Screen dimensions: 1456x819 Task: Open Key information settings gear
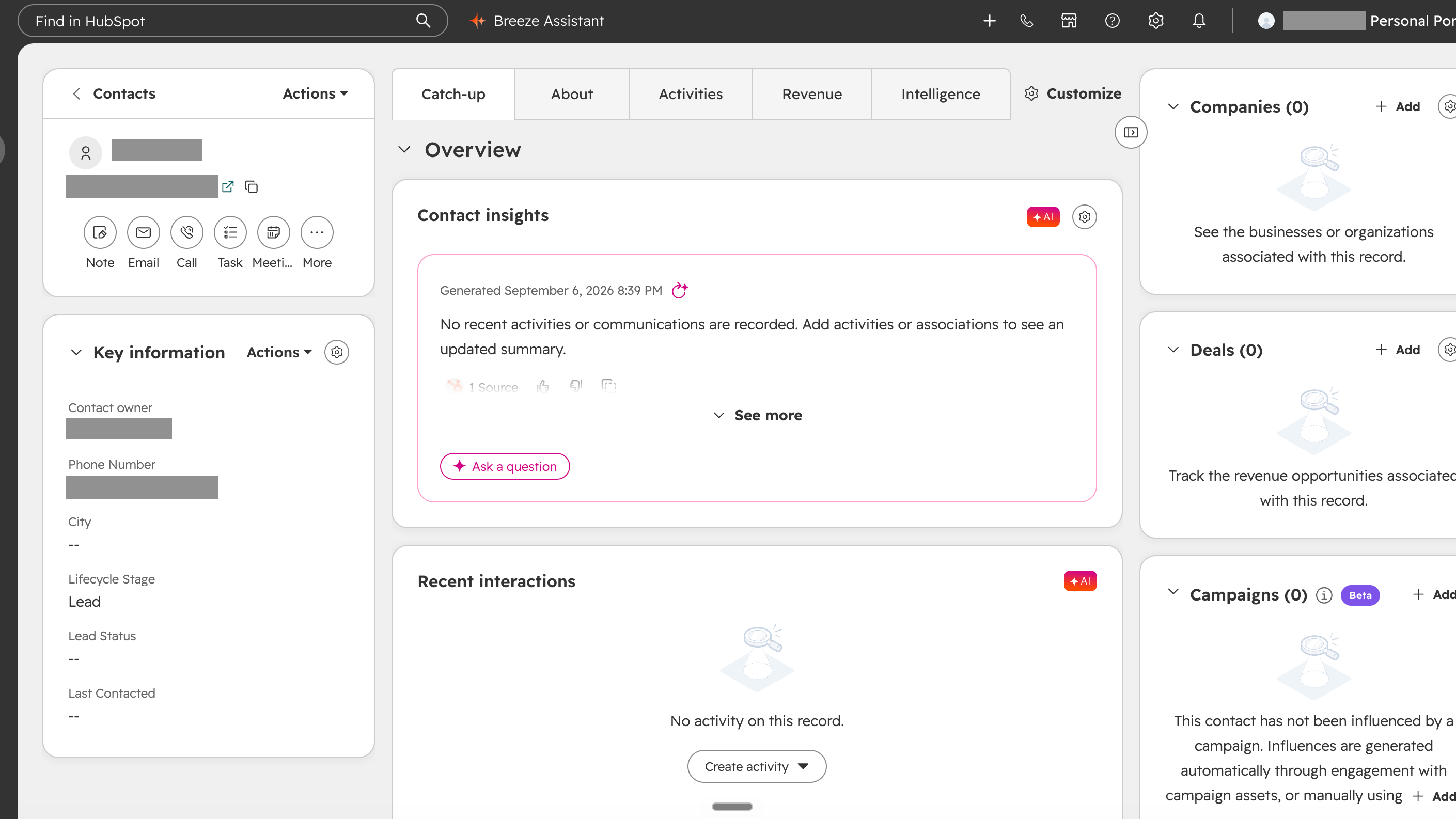(337, 352)
